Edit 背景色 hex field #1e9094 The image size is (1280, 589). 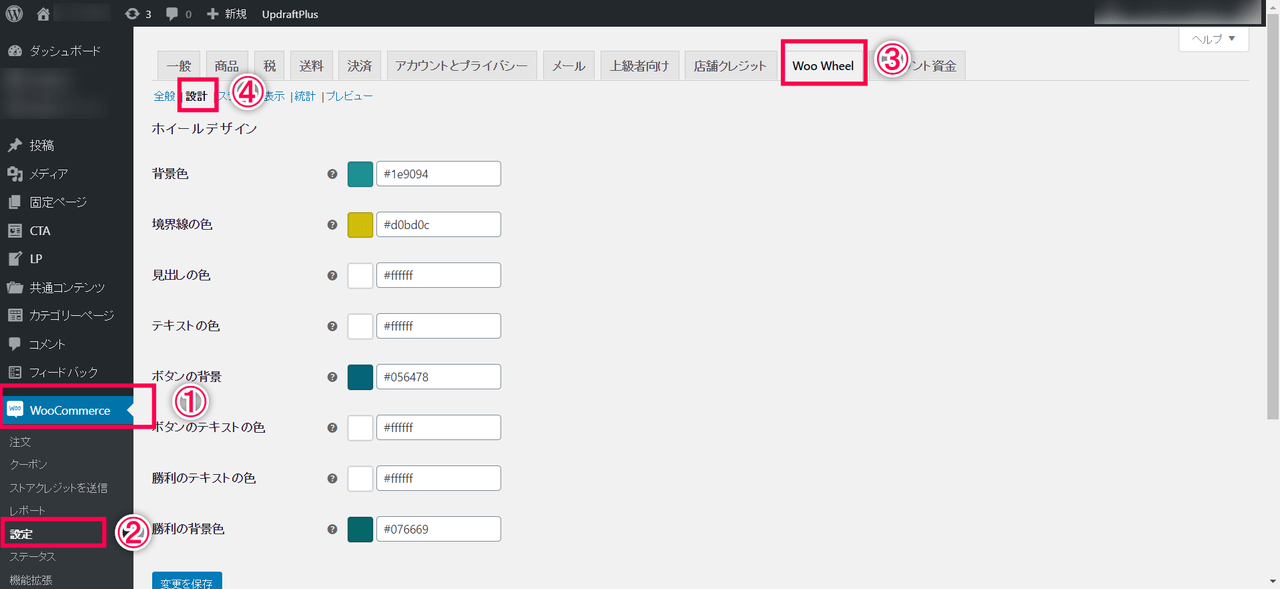pyautogui.click(x=439, y=174)
